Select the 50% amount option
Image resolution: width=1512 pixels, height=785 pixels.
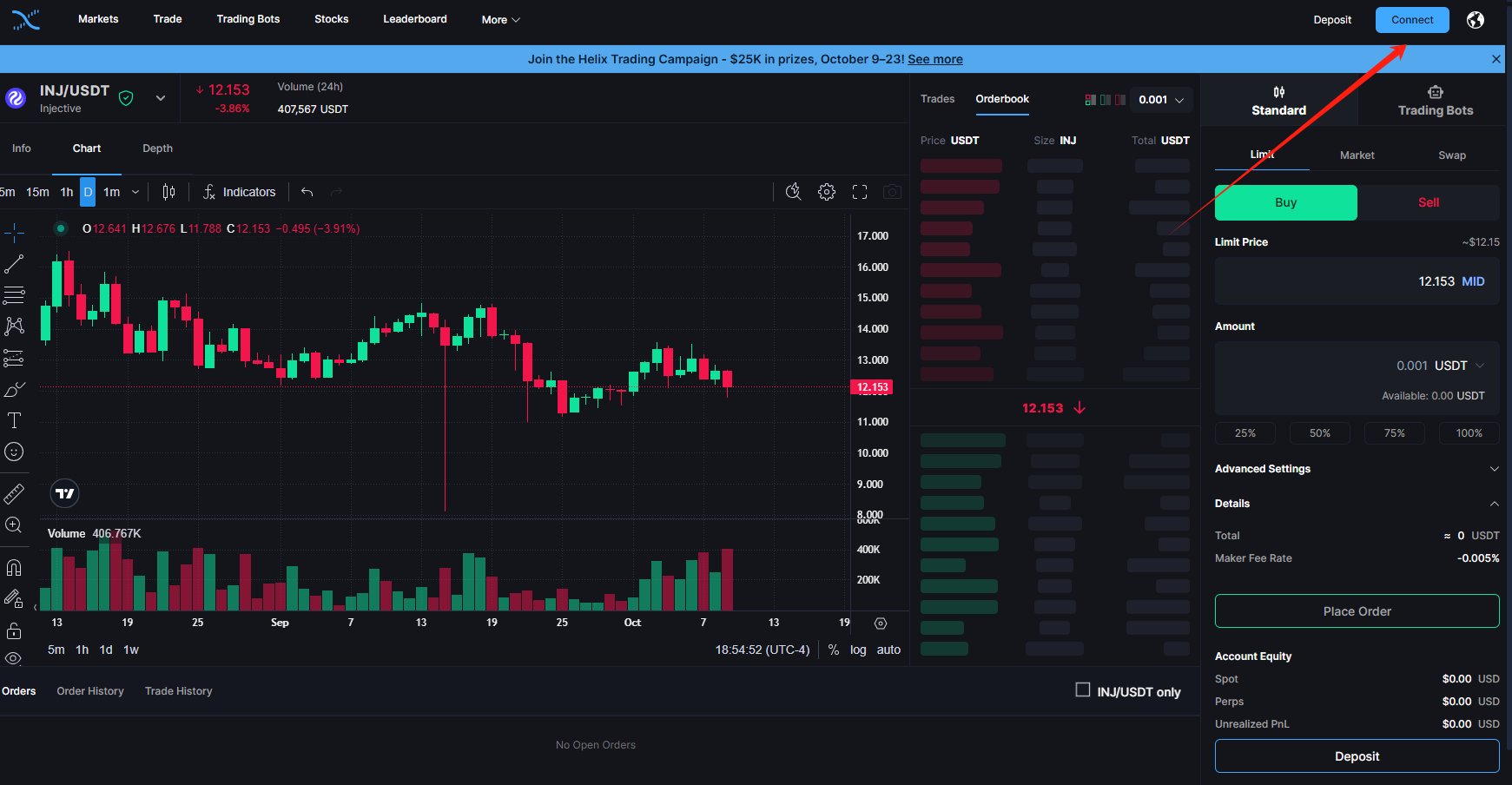click(x=1319, y=433)
